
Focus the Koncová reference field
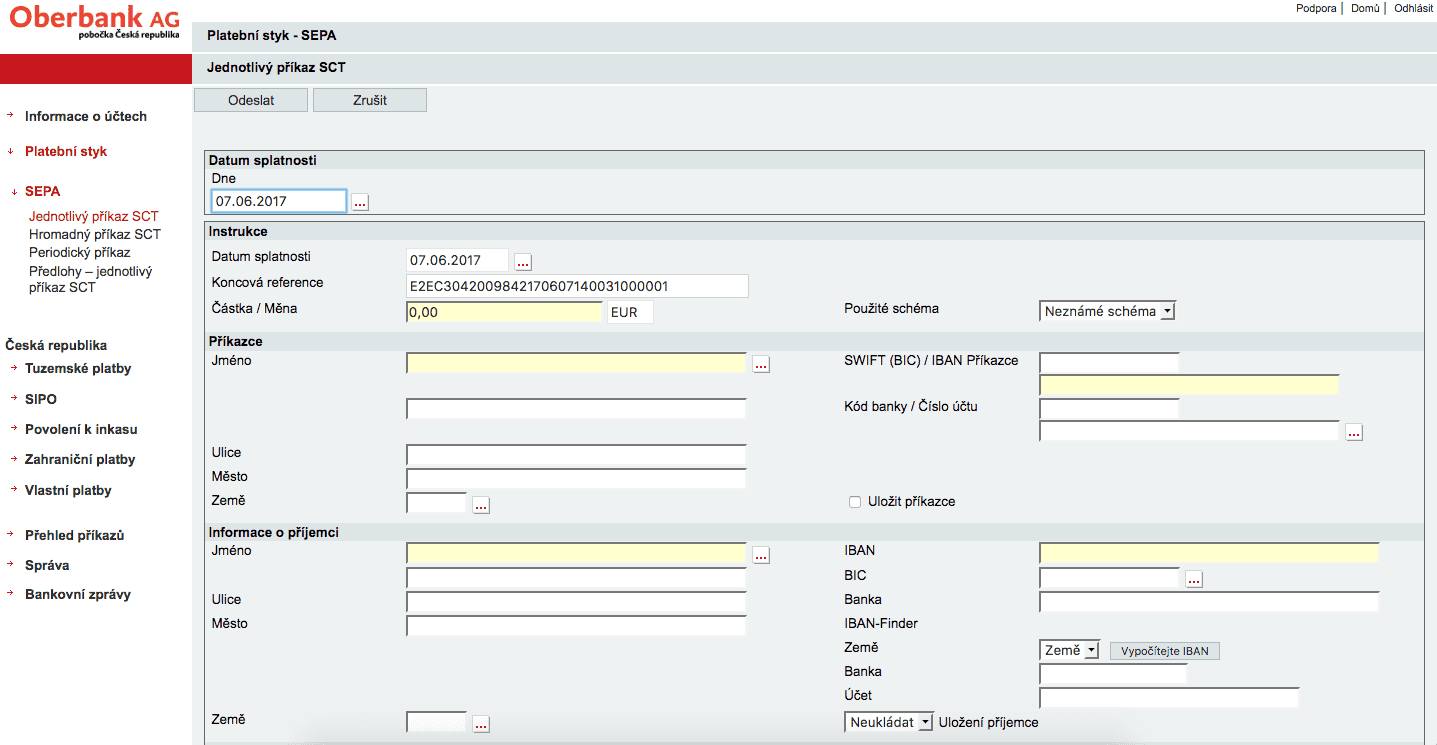pos(578,286)
